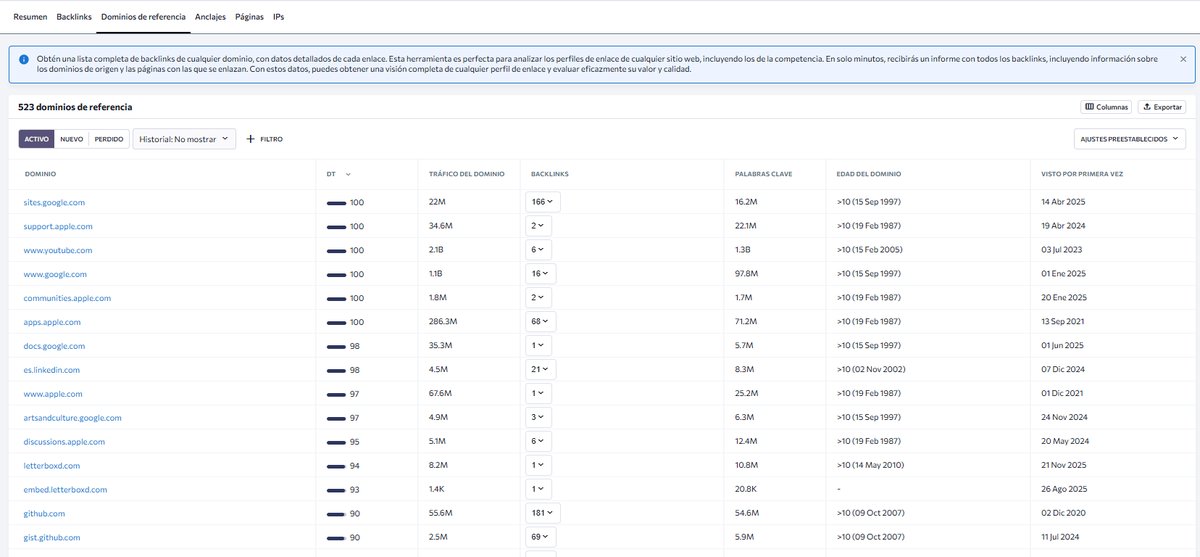This screenshot has width=1200, height=557.
Task: Expand backlinks for letterboxd.com
Action: click(x=539, y=466)
